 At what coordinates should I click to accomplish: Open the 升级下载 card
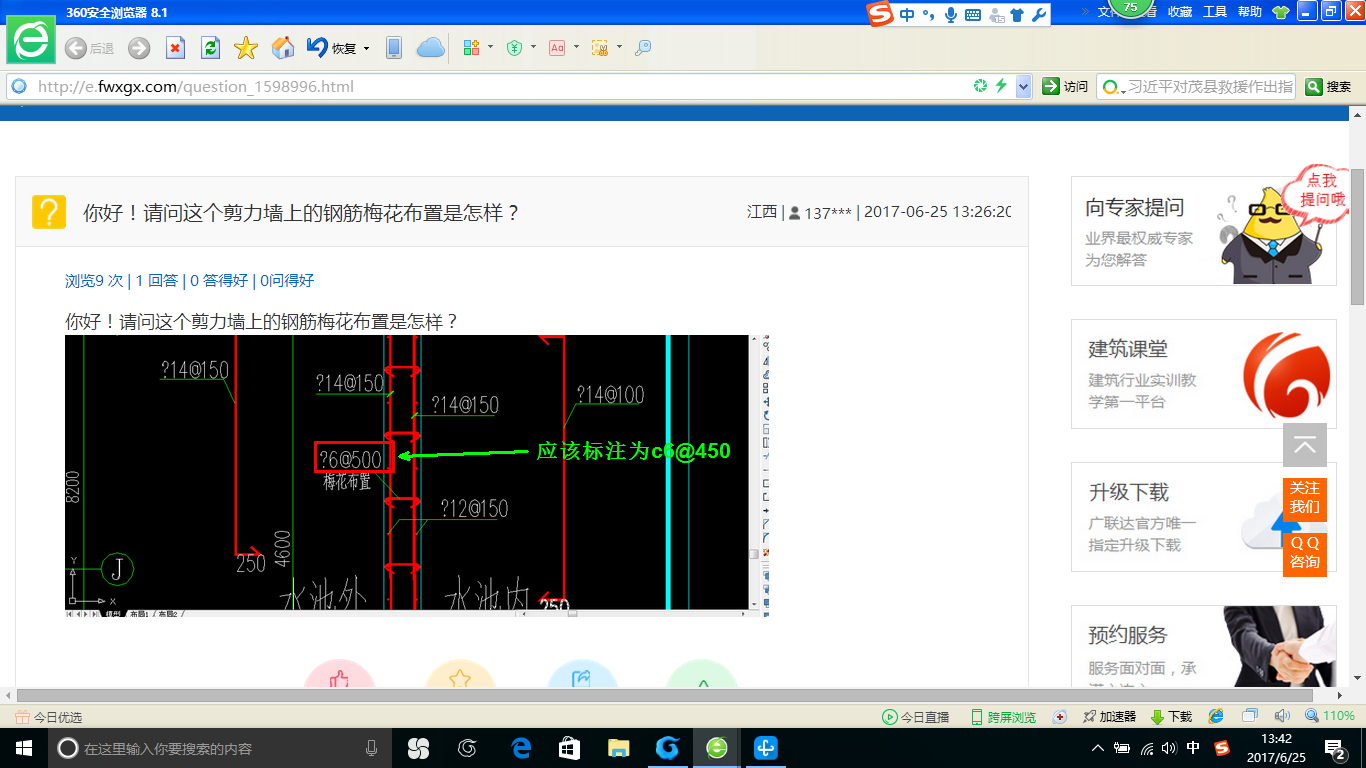(x=1204, y=517)
